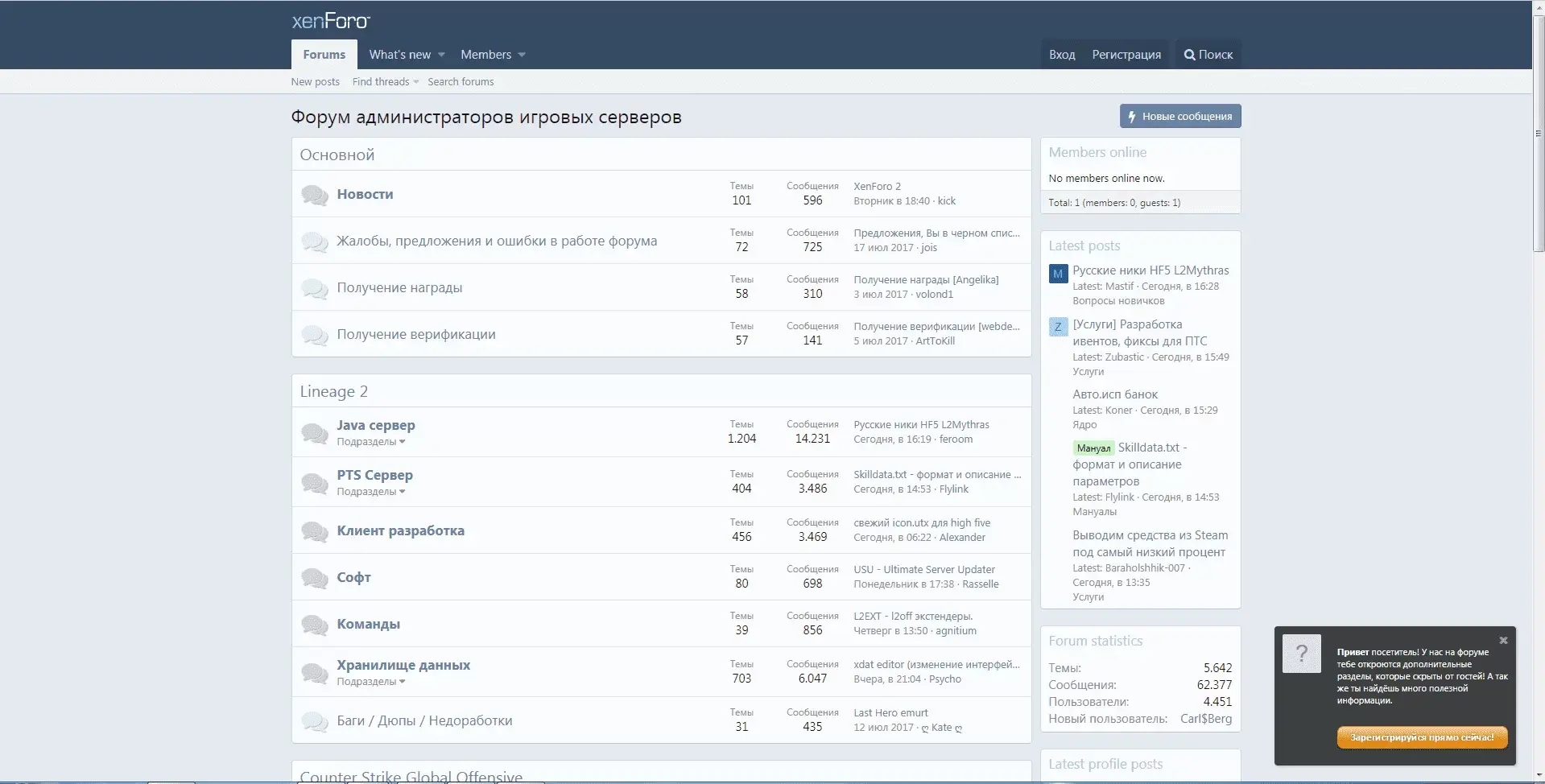Click the Мануал prefix label
The image size is (1545, 784).
point(1093,448)
